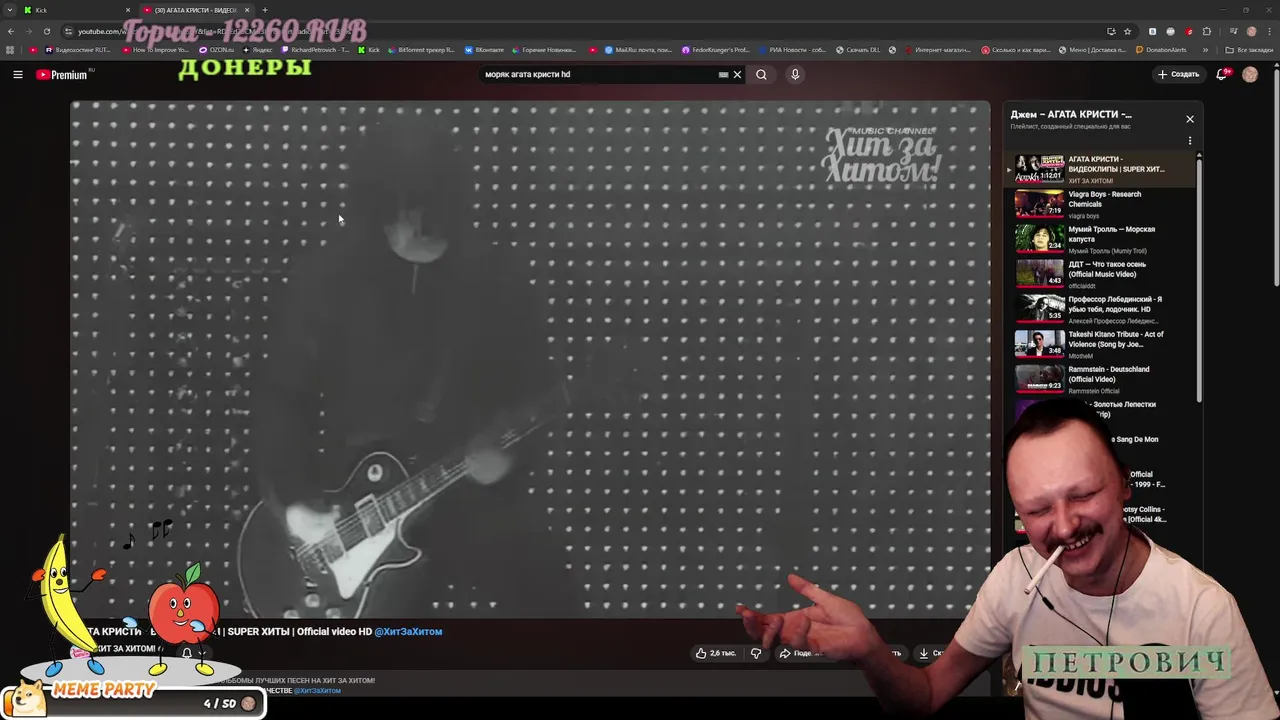Select 'Takeshi Kitano Tribute - Act of Violence' title
The height and width of the screenshot is (720, 1280).
1116,339
